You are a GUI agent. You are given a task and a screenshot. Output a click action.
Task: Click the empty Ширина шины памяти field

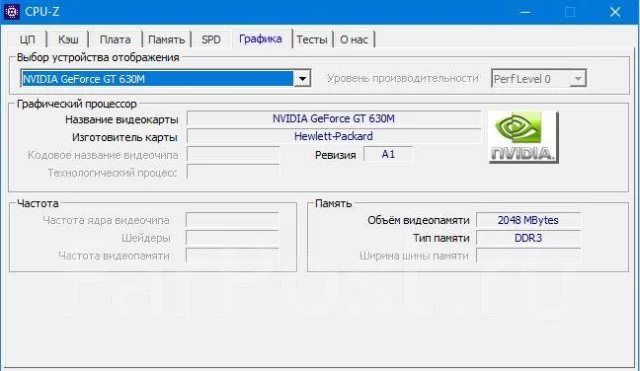click(528, 255)
